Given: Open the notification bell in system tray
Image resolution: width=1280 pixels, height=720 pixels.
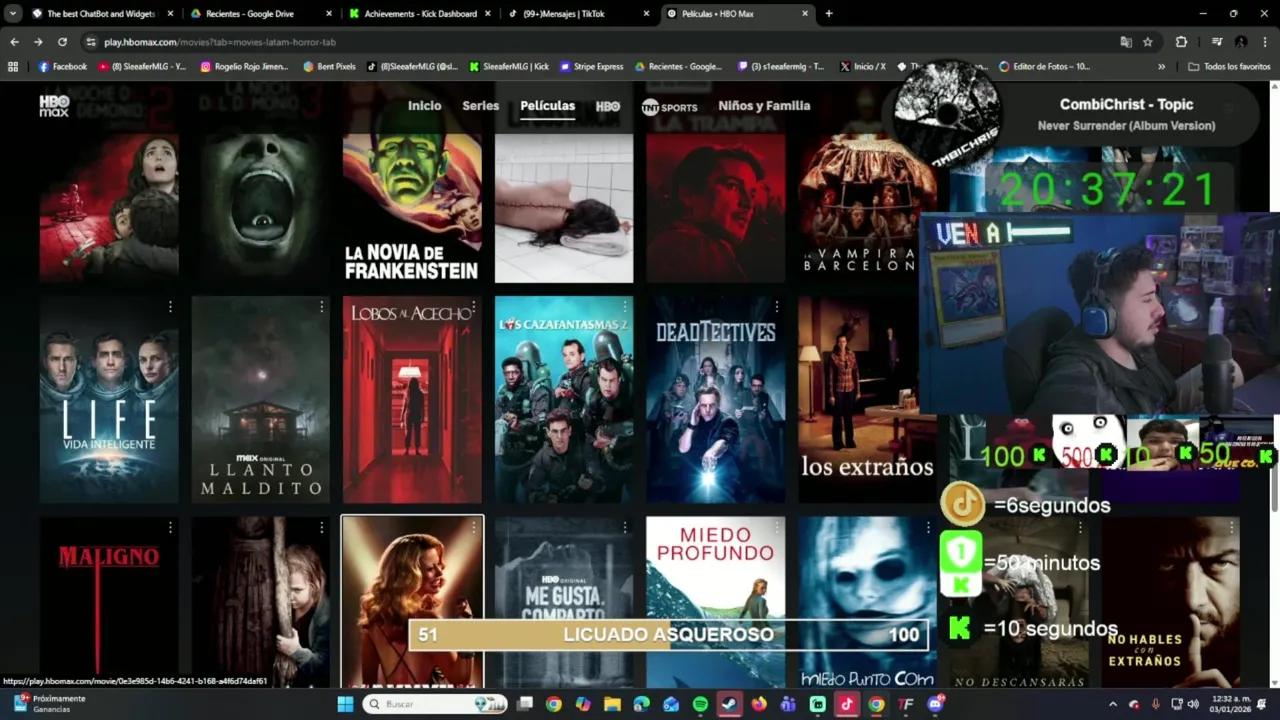Looking at the screenshot, I should [1262, 704].
